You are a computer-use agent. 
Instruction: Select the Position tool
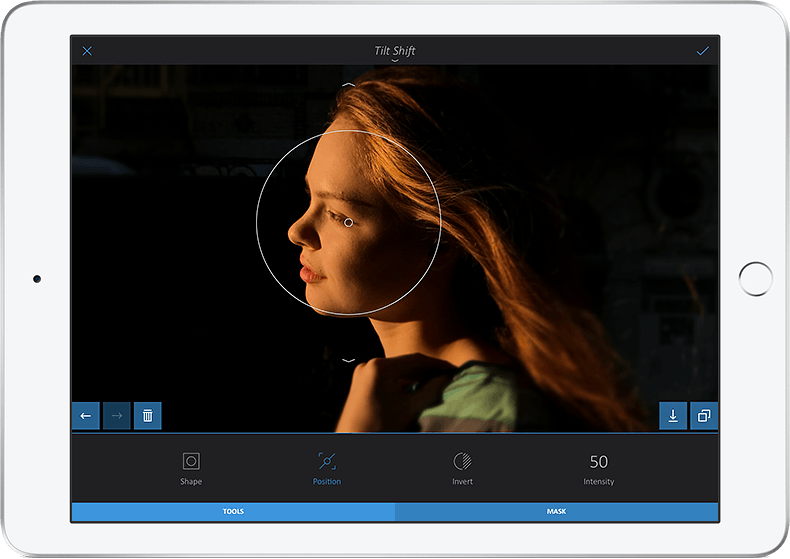click(327, 468)
